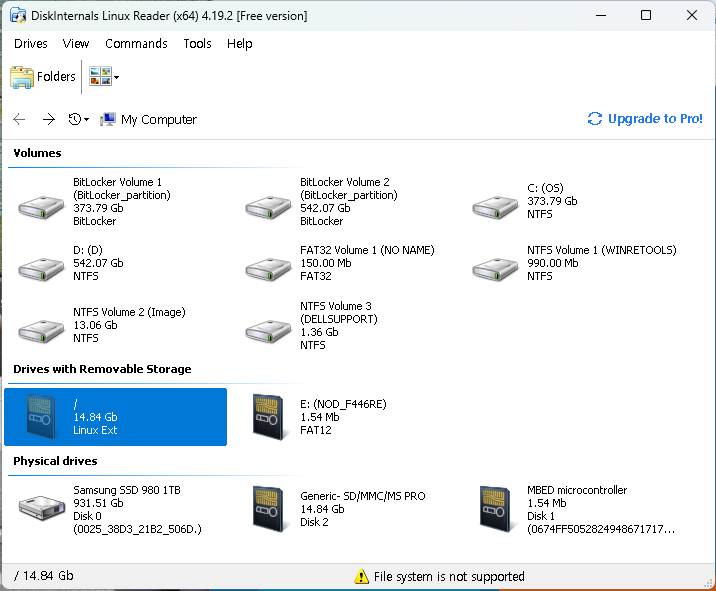Click the Physical drives section header
Image resolution: width=716 pixels, height=591 pixels.
[x=55, y=461]
